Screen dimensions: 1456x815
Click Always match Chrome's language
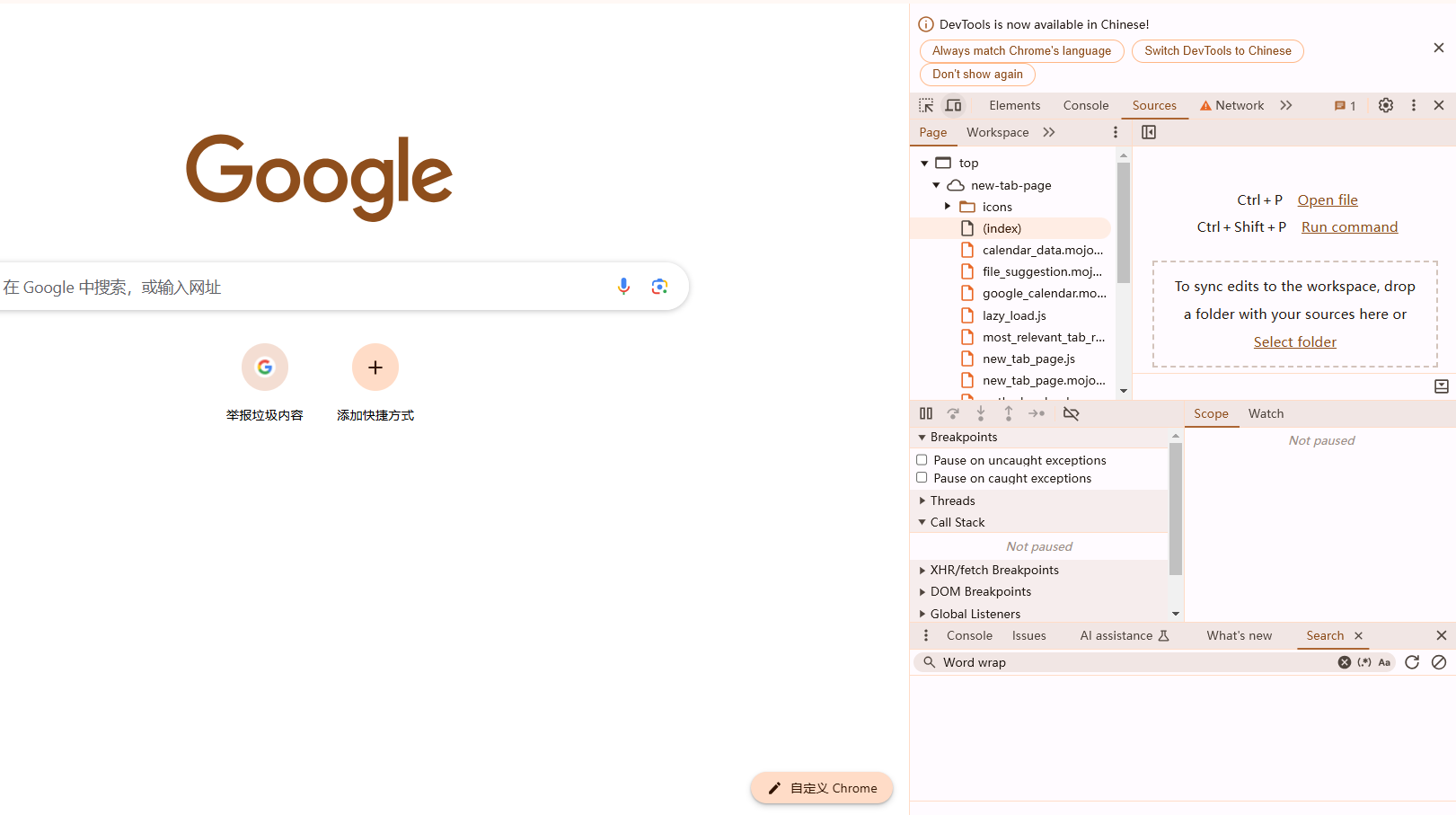coord(1021,51)
